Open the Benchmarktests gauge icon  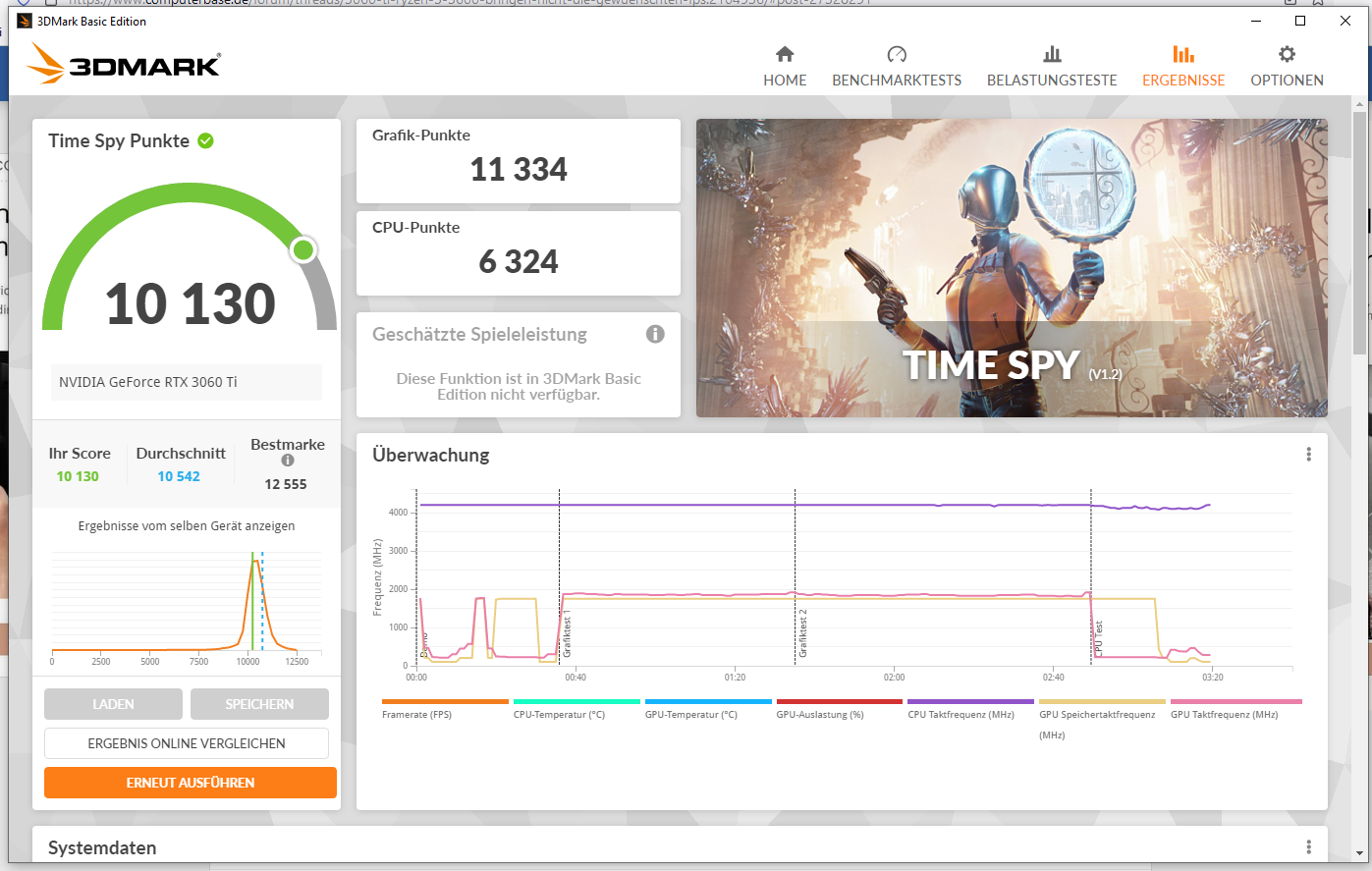tap(897, 54)
